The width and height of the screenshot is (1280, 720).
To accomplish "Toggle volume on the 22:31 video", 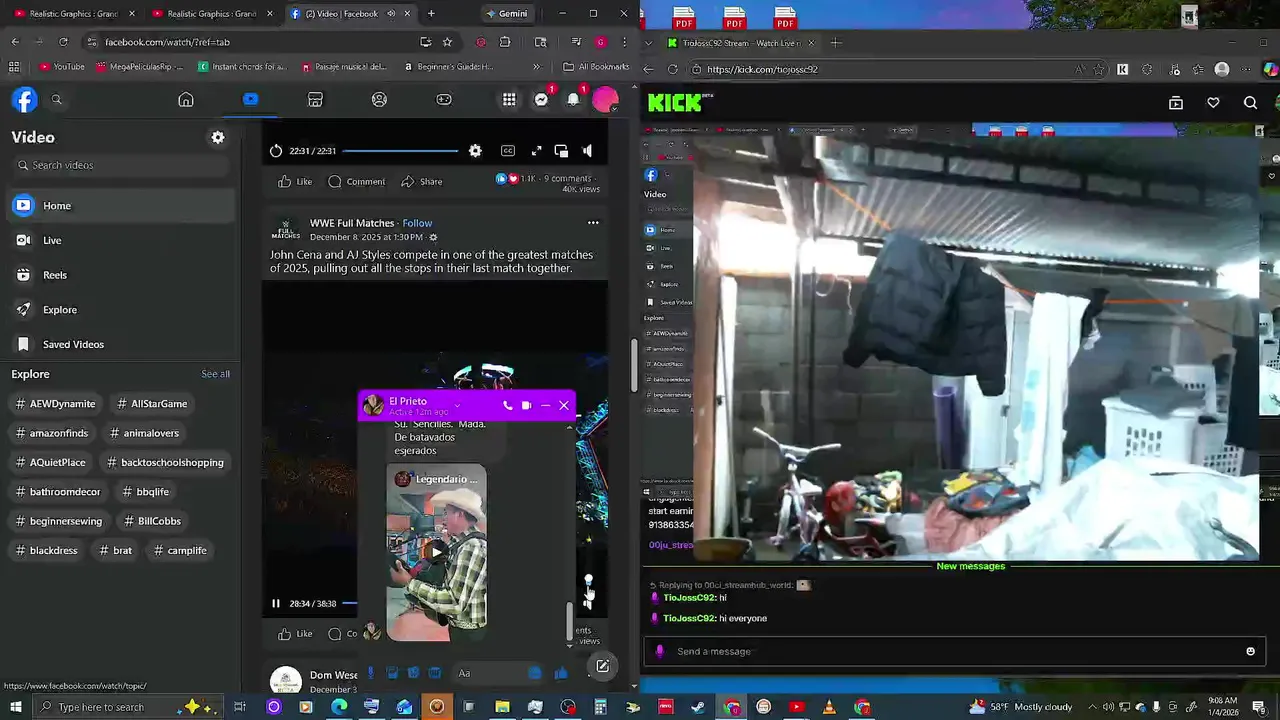I will tap(587, 151).
